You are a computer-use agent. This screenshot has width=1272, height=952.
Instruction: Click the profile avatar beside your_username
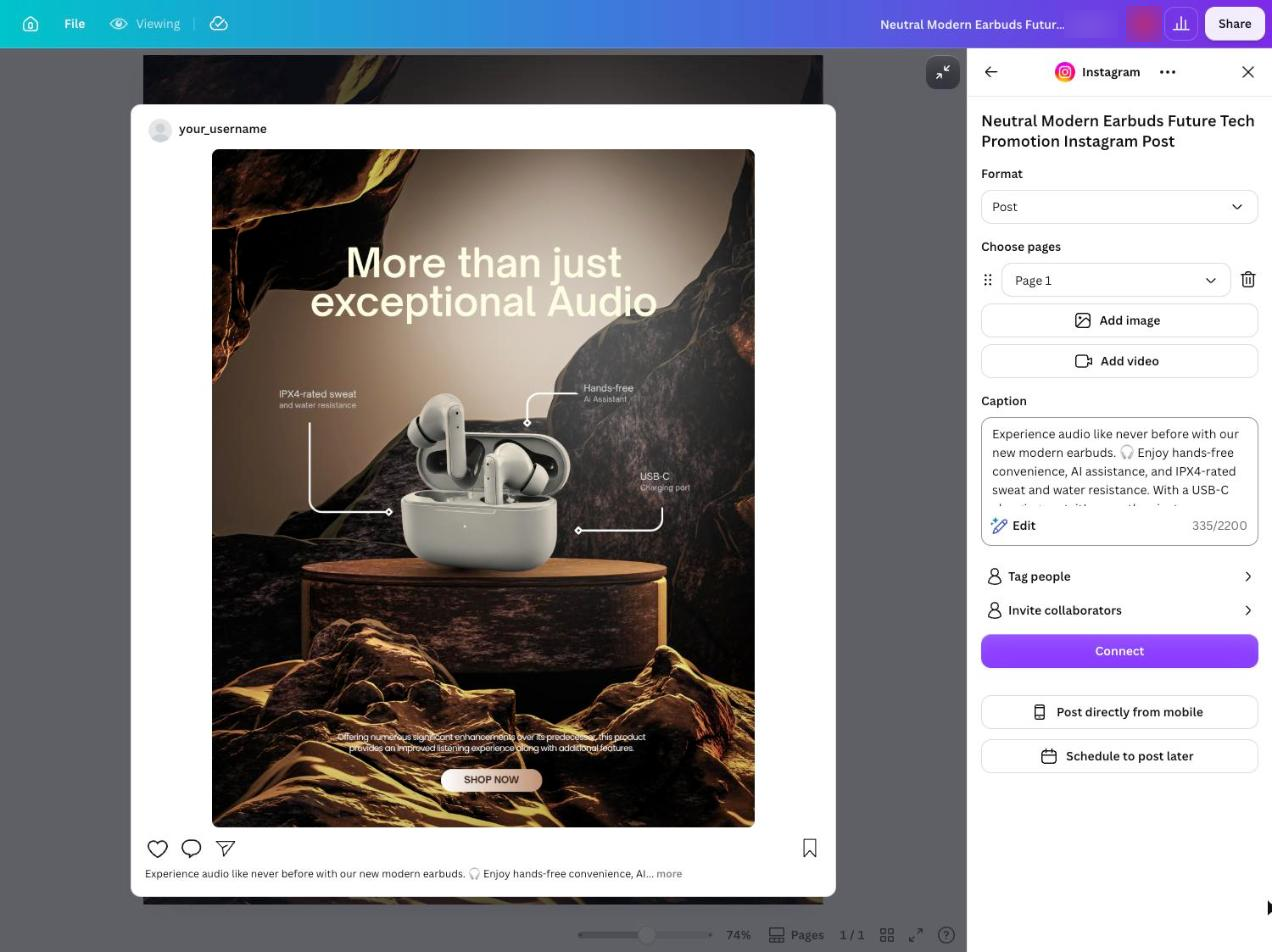pyautogui.click(x=160, y=130)
